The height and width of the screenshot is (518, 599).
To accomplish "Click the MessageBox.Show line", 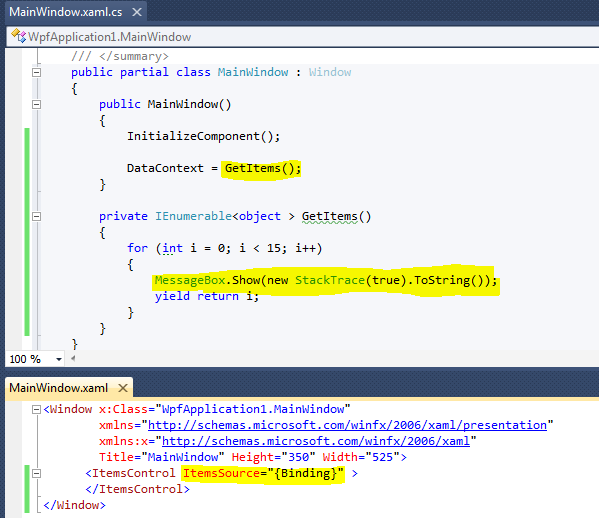I will click(x=325, y=280).
